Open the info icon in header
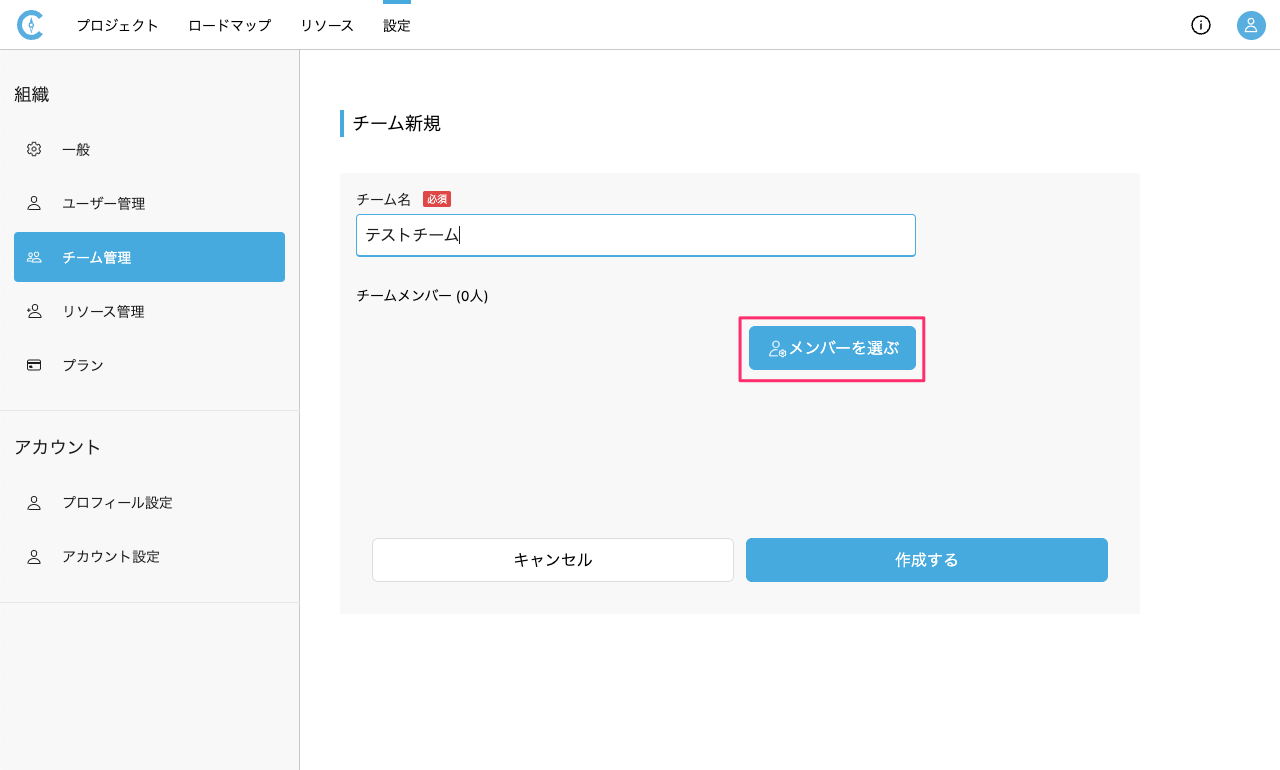Screen dimensions: 1280x770 [x=1200, y=25]
